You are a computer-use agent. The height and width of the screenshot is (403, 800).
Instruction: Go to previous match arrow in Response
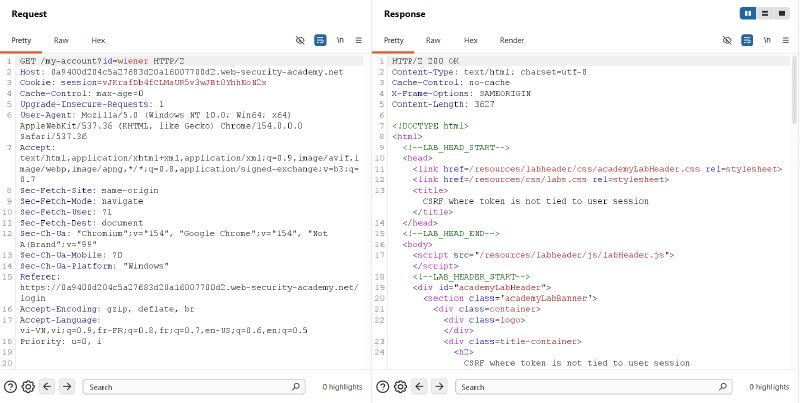tap(419, 387)
